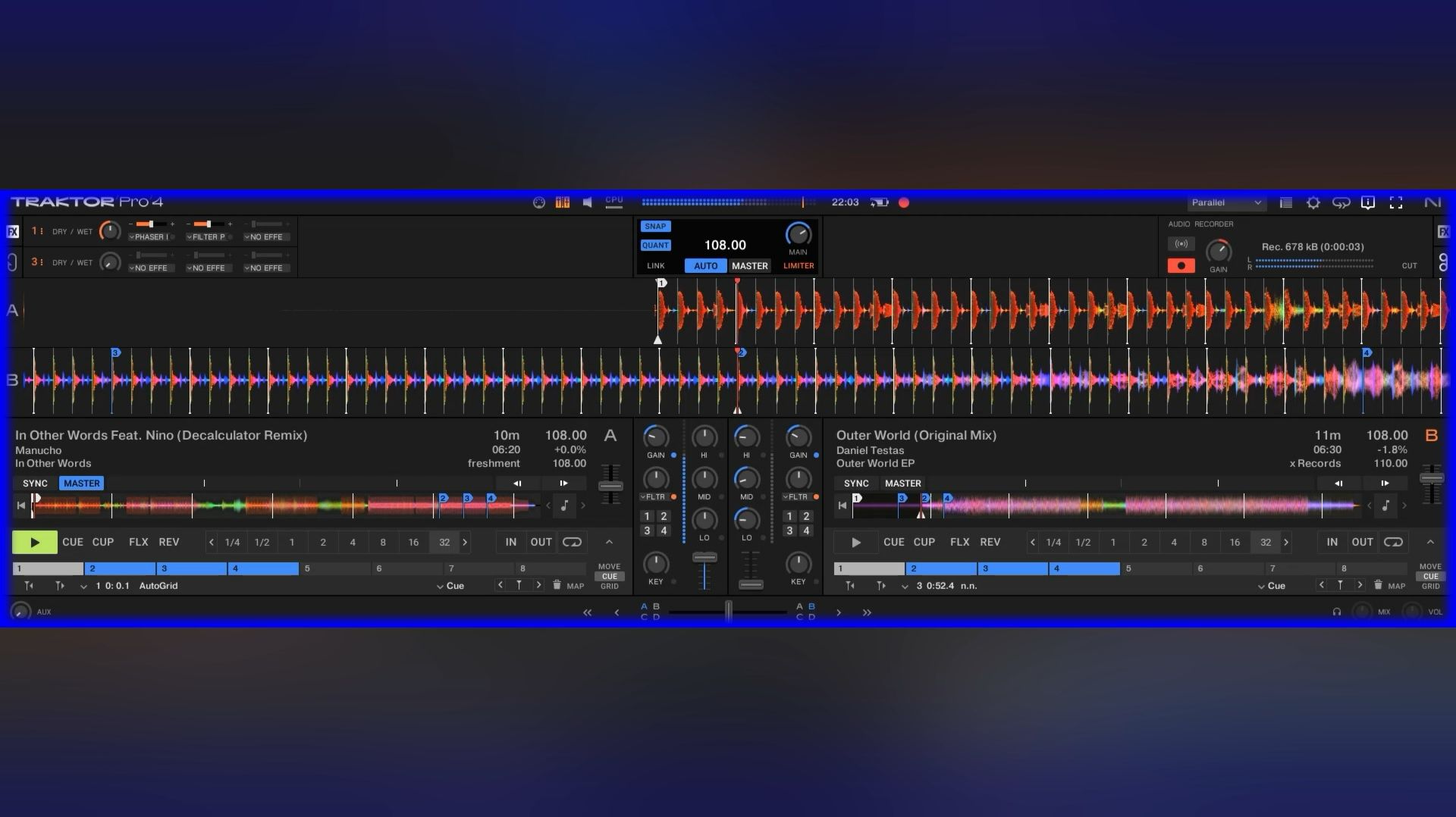
Task: Open the info tooltips speech bubble icon
Action: [x=1368, y=202]
